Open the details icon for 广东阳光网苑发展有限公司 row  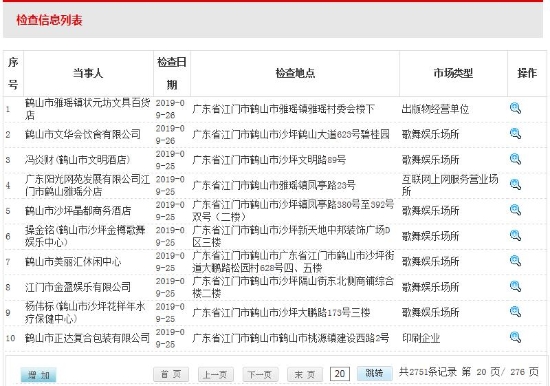tap(515, 184)
